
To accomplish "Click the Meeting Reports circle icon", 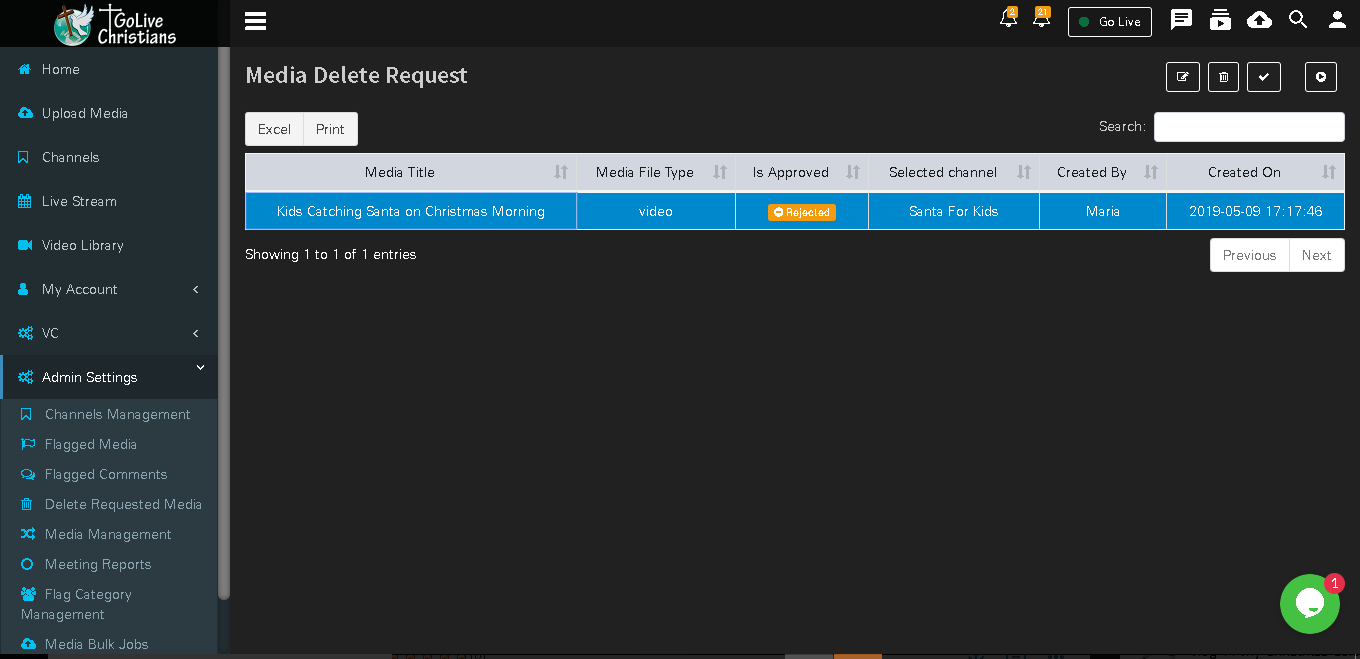I will (x=27, y=564).
